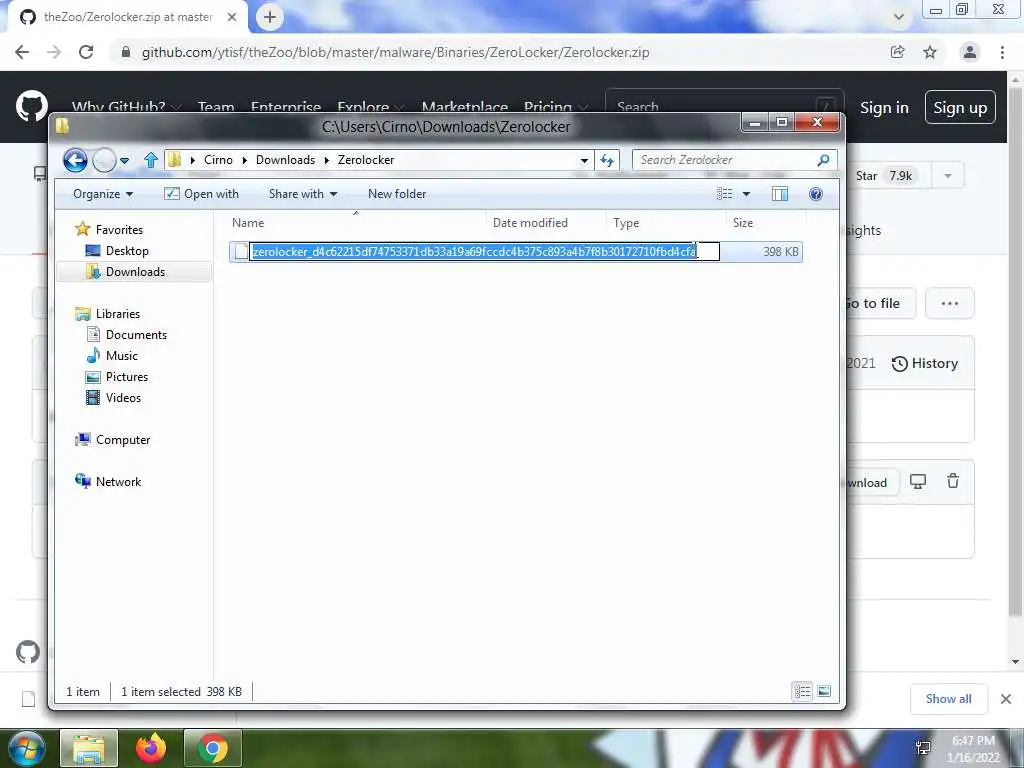
Task: Open the Organize menu
Action: (103, 194)
